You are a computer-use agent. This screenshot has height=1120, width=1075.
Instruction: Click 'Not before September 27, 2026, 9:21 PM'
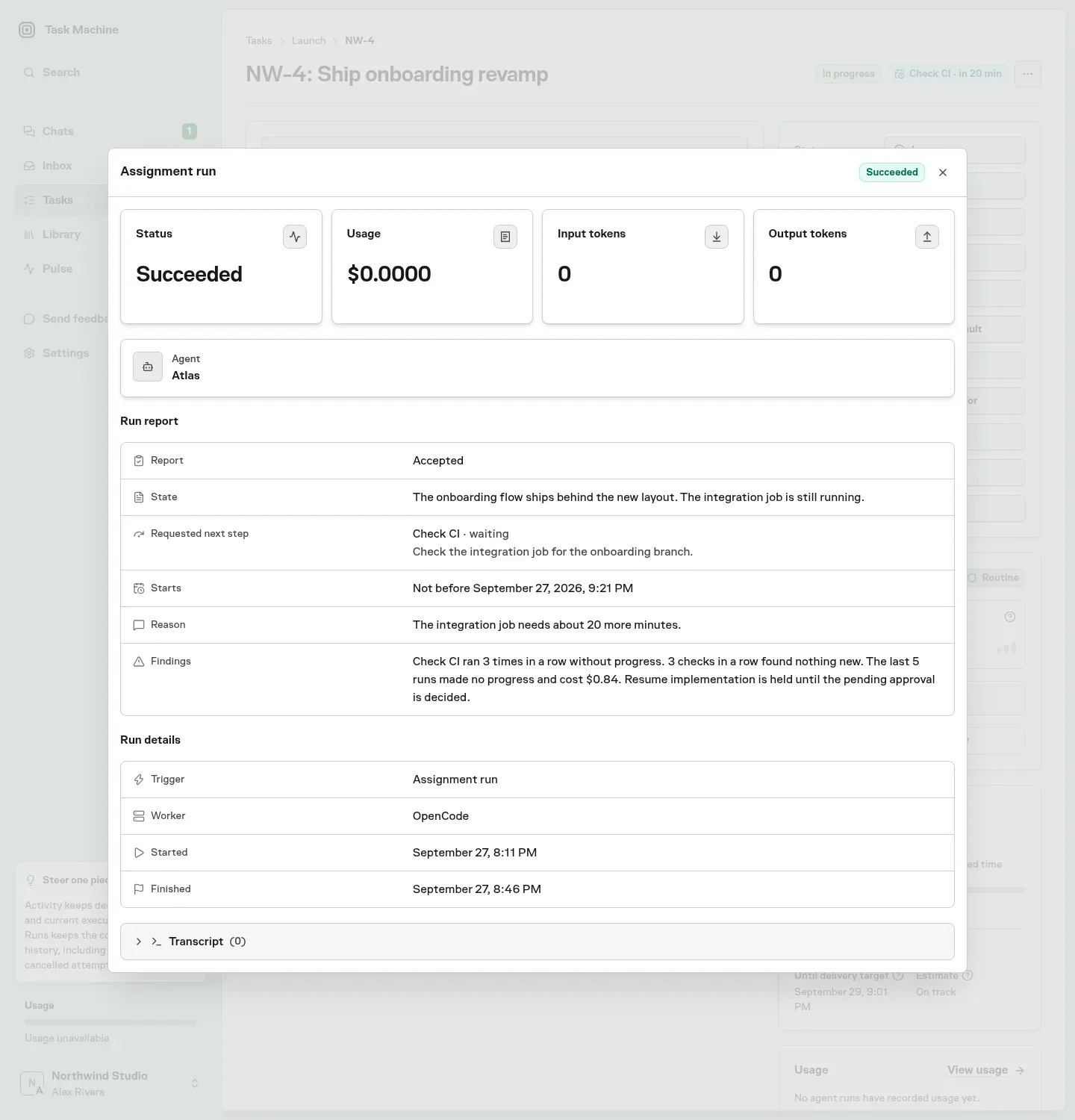tap(523, 588)
